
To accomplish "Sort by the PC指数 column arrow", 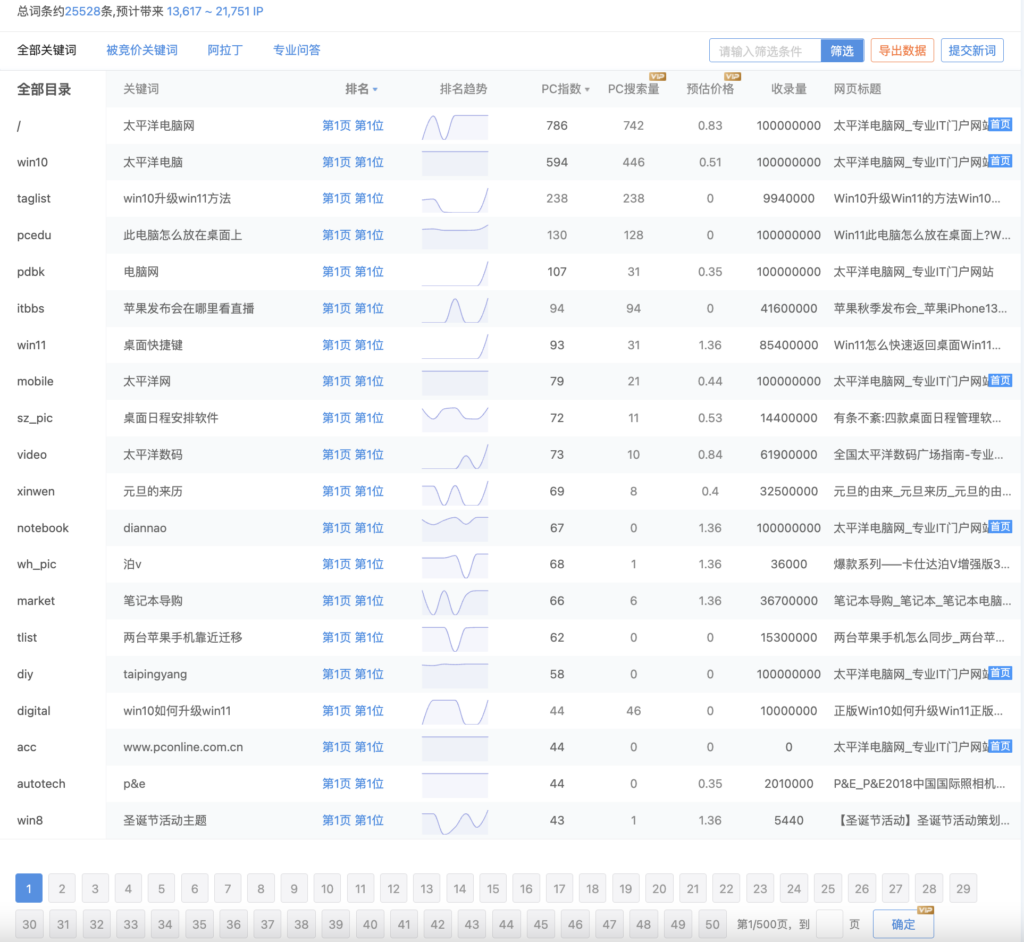I will [587, 89].
